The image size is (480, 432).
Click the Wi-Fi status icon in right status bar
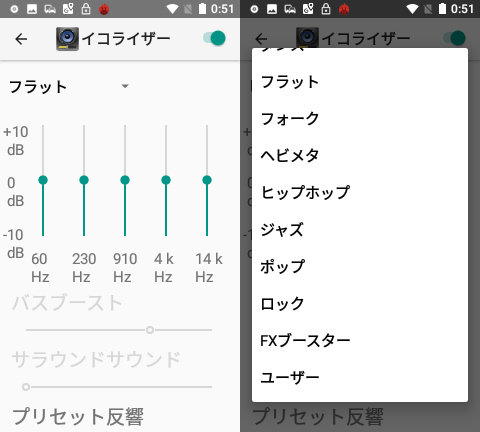pyautogui.click(x=412, y=9)
